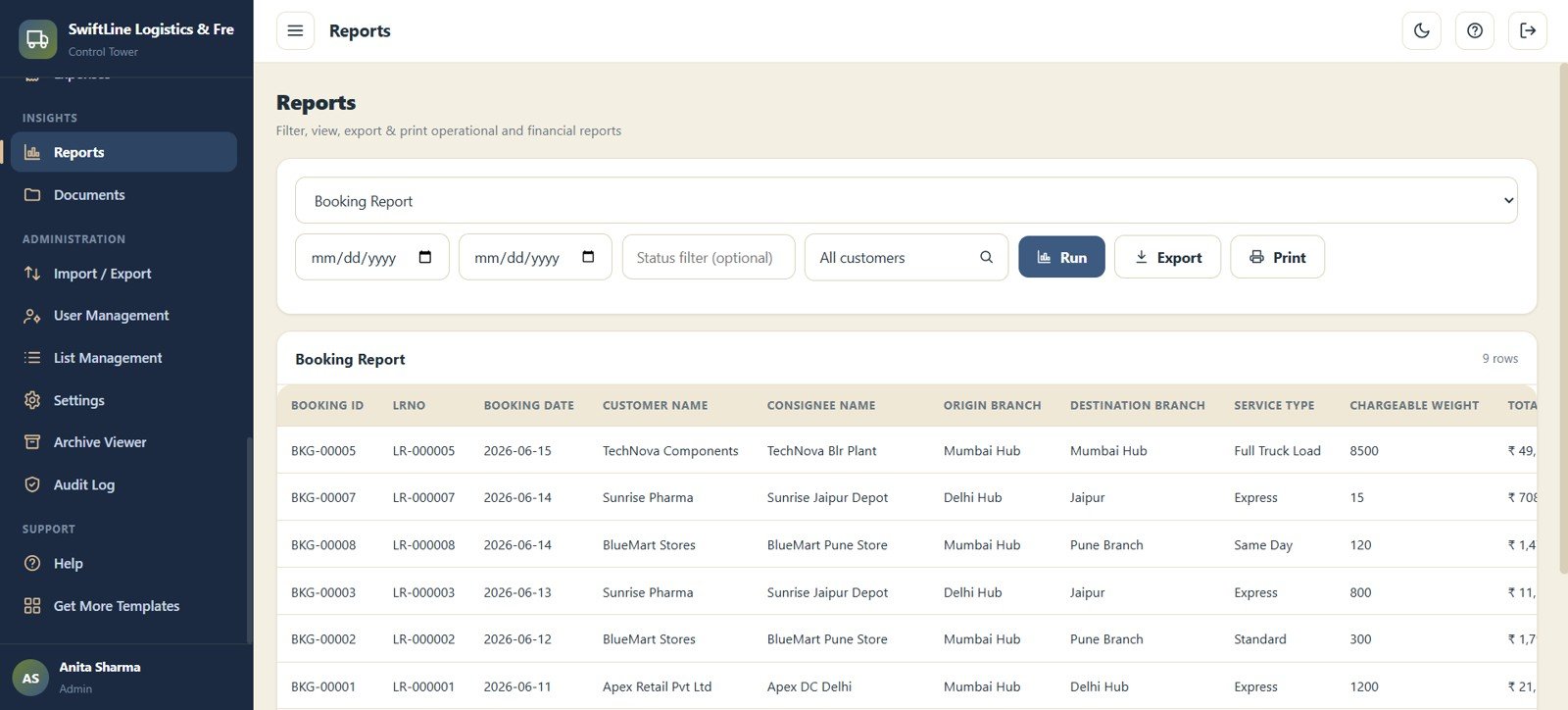Click the Full Truck Load service cell
Viewport: 1568px width, 710px height.
click(1277, 451)
